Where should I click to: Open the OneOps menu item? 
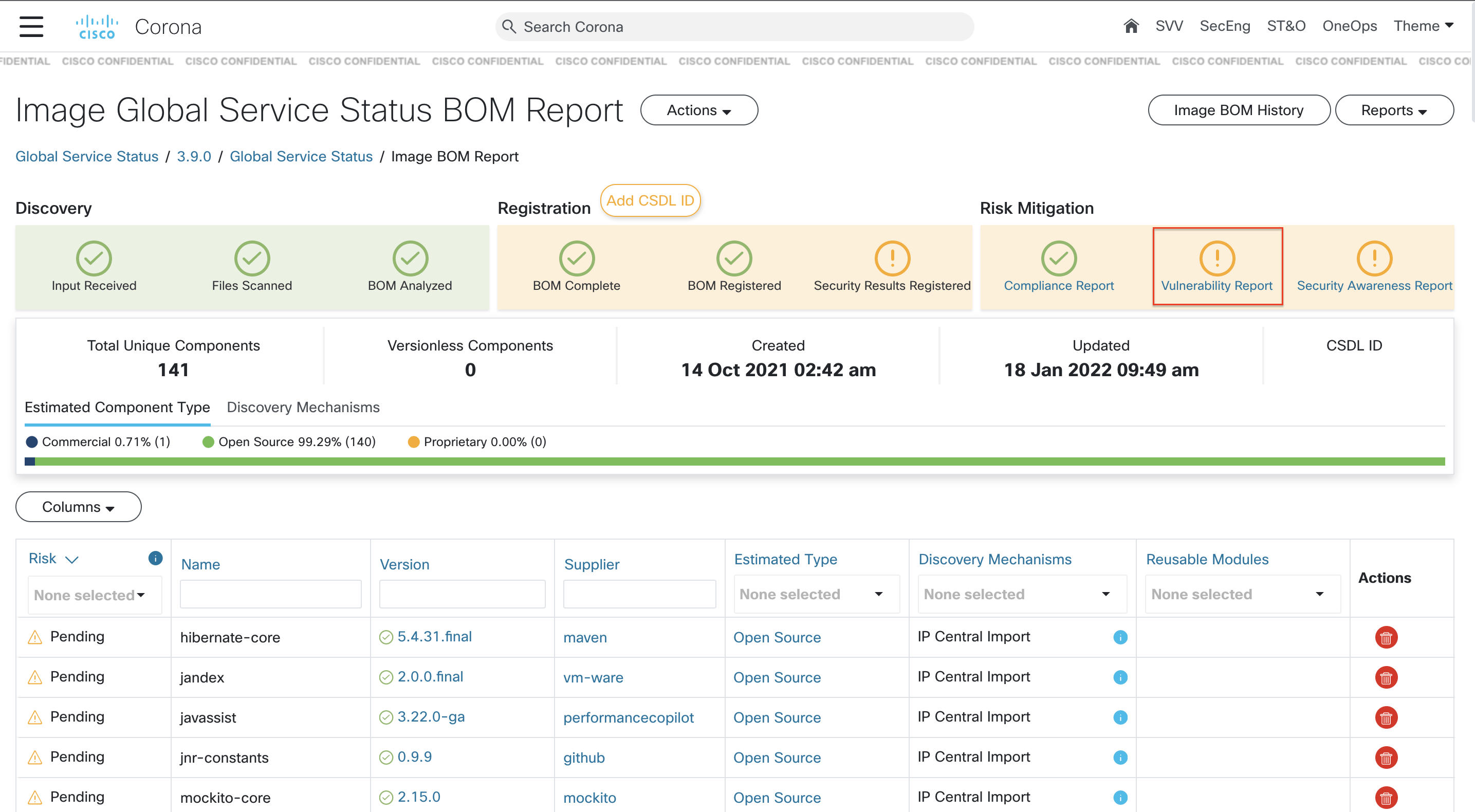click(x=1350, y=26)
